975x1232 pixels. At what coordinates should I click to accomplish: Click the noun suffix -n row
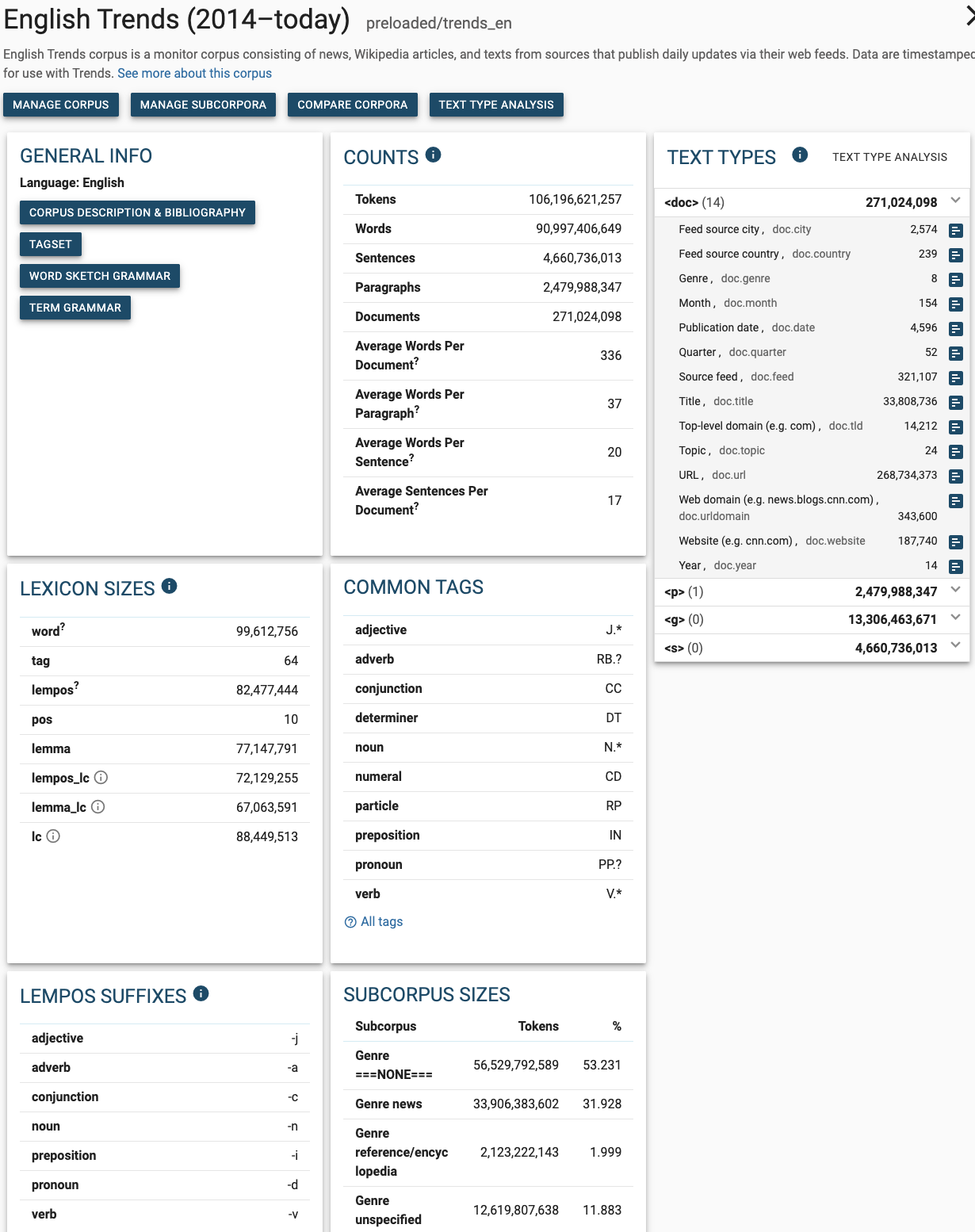165,1126
